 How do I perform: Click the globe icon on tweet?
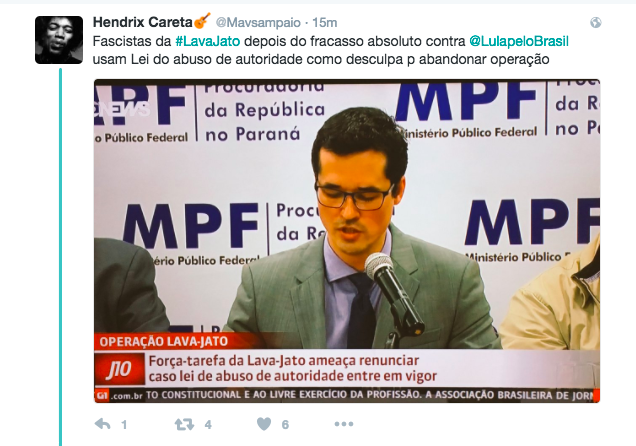(x=595, y=22)
